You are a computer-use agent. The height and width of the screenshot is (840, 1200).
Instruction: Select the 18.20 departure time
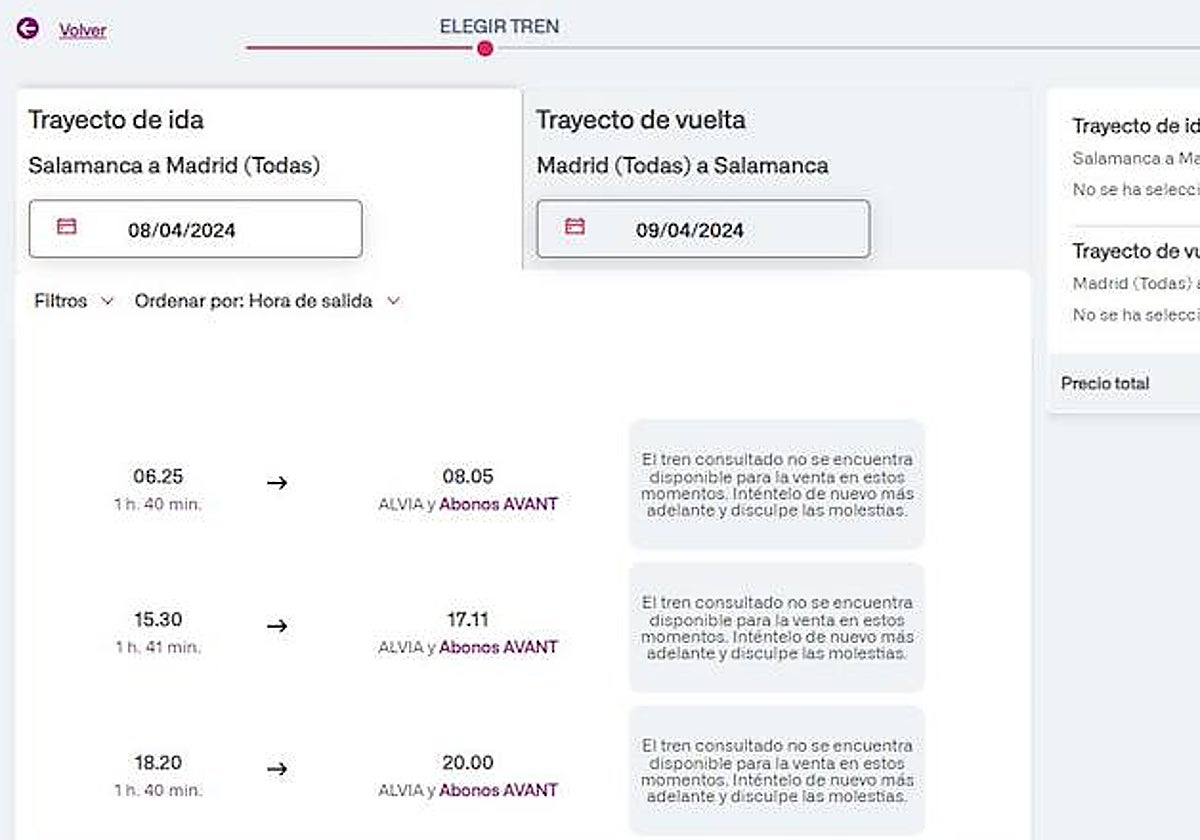pos(158,763)
